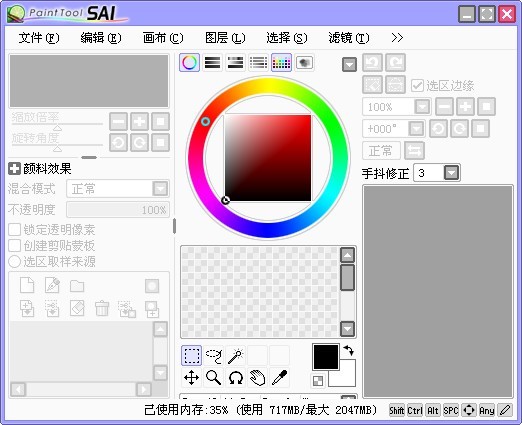
Task: Click the new linework layer icon
Action: (x=52, y=285)
